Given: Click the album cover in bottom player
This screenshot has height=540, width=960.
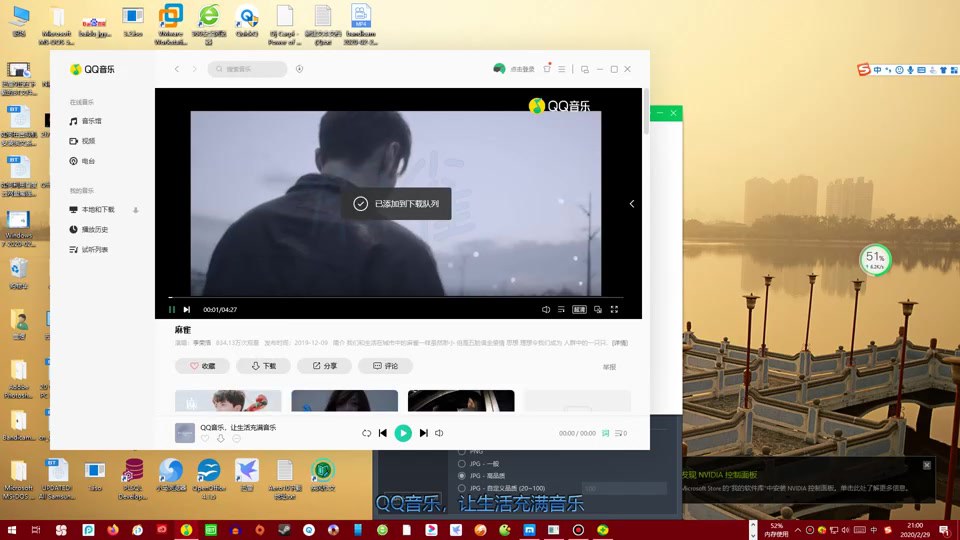Looking at the screenshot, I should click(185, 433).
